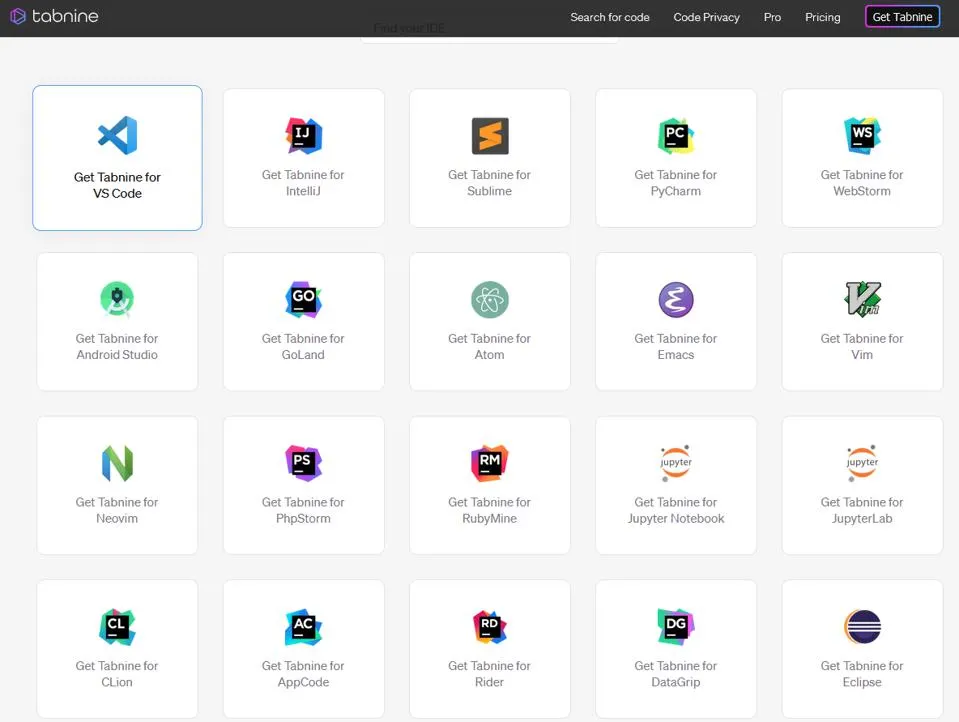Select the VS Code icon

tap(117, 136)
